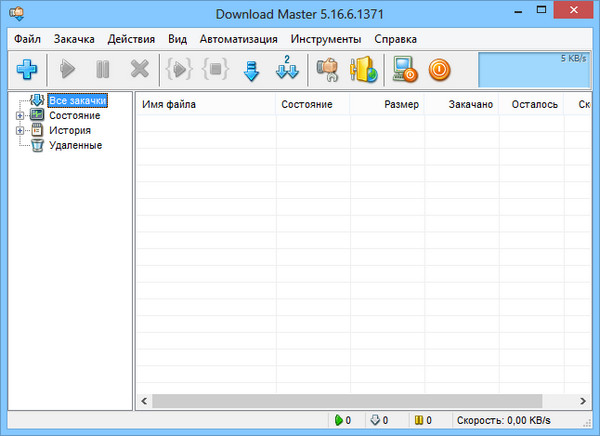The height and width of the screenshot is (436, 600).
Task: Open the Файл menu
Action: point(28,39)
